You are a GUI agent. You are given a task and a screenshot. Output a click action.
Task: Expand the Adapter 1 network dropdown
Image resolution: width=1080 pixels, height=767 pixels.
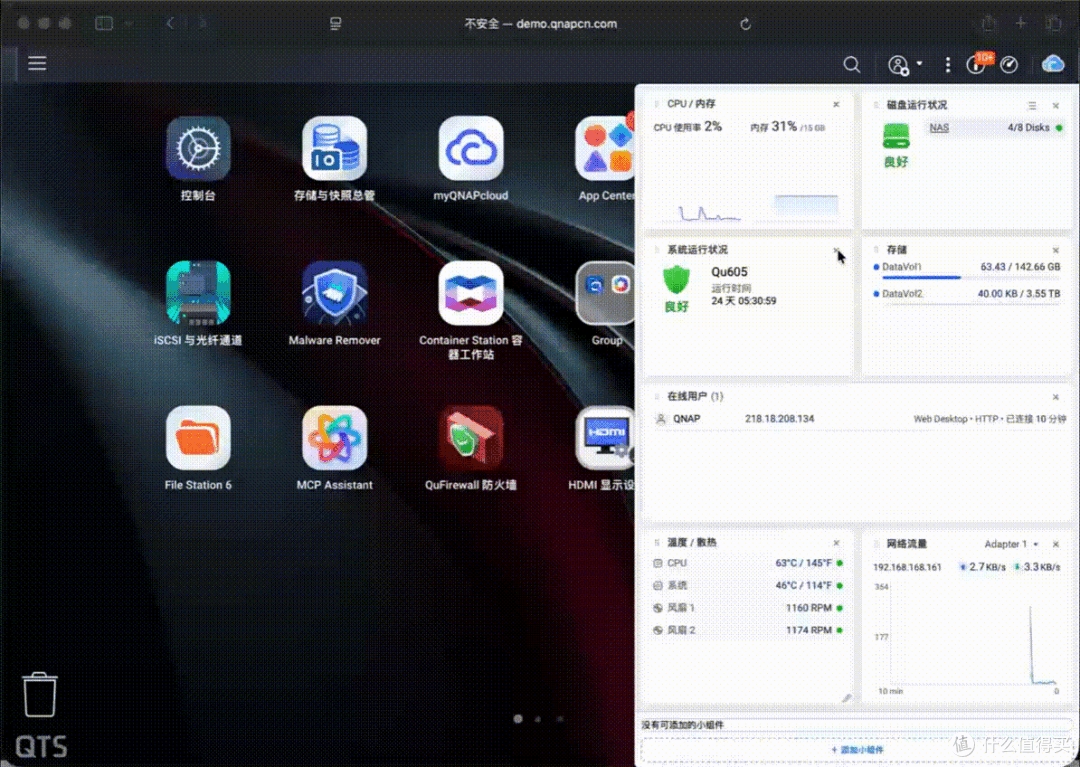(x=1011, y=544)
